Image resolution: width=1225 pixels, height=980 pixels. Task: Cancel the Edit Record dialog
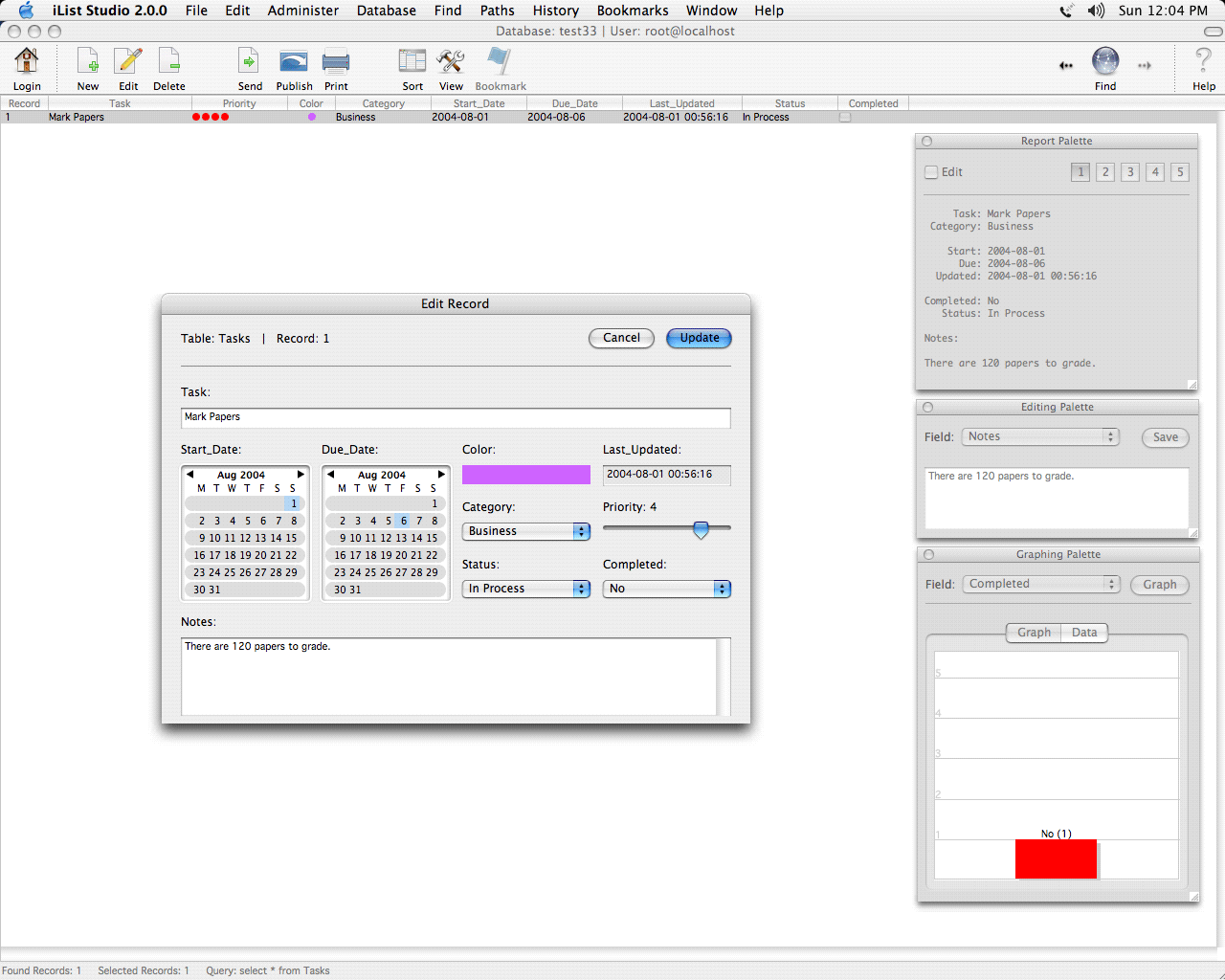(x=621, y=338)
